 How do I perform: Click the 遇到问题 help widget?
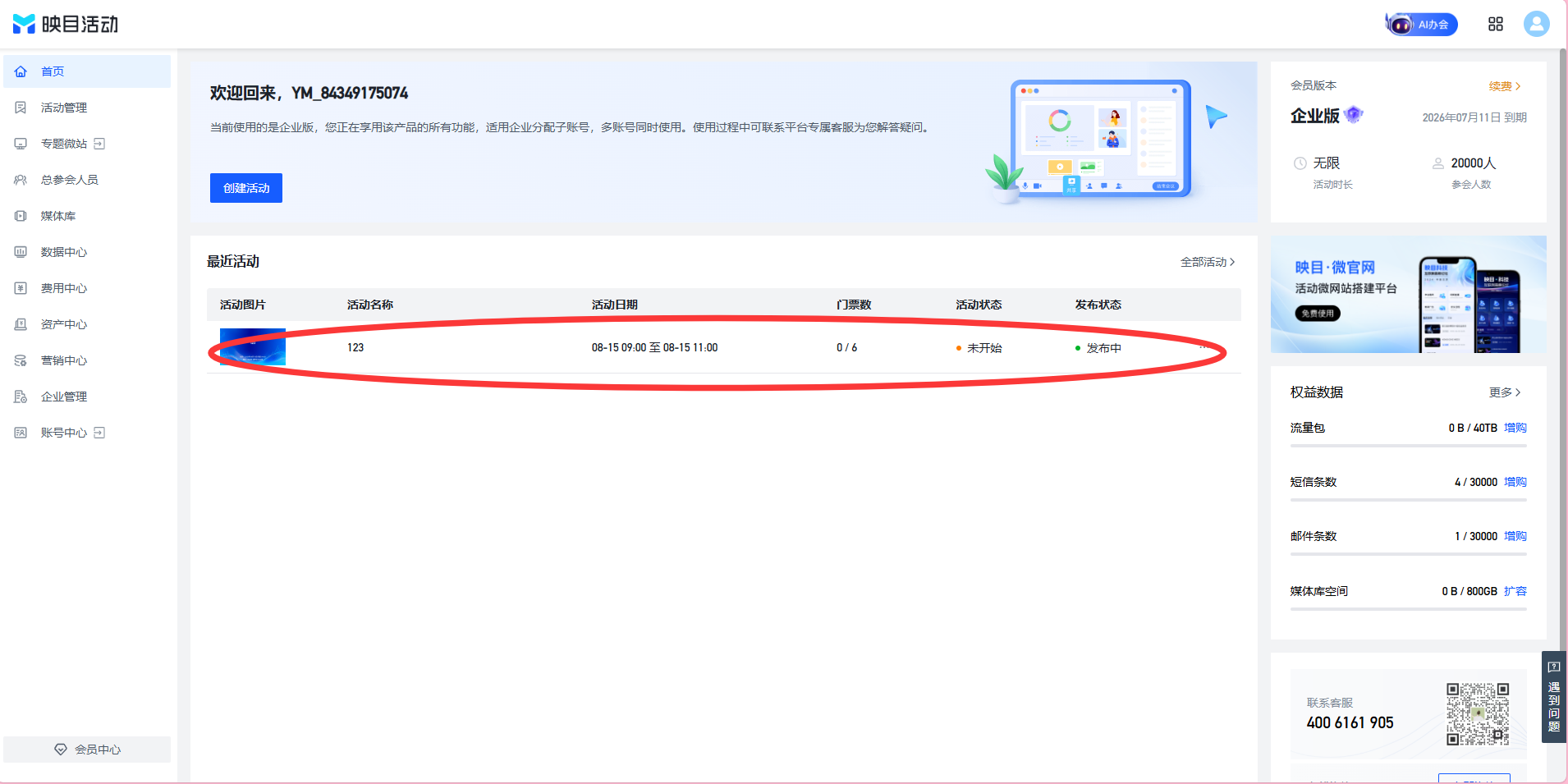pos(1553,697)
